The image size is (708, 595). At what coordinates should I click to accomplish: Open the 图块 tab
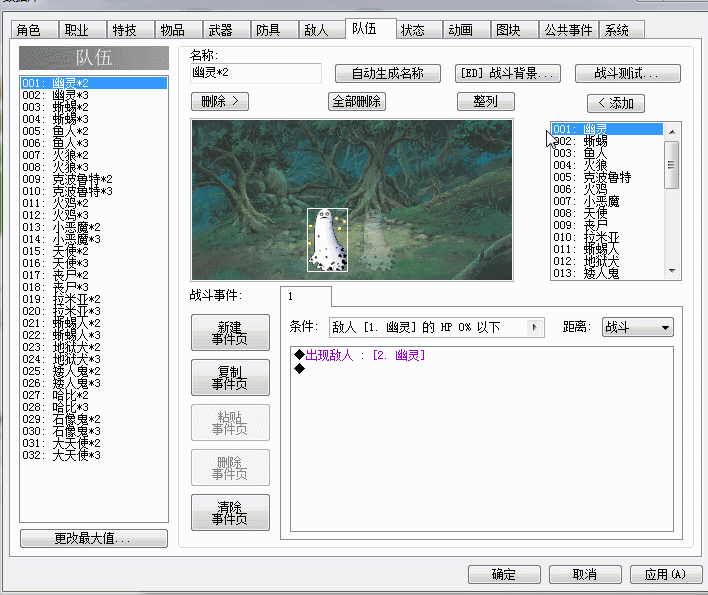pyautogui.click(x=514, y=30)
